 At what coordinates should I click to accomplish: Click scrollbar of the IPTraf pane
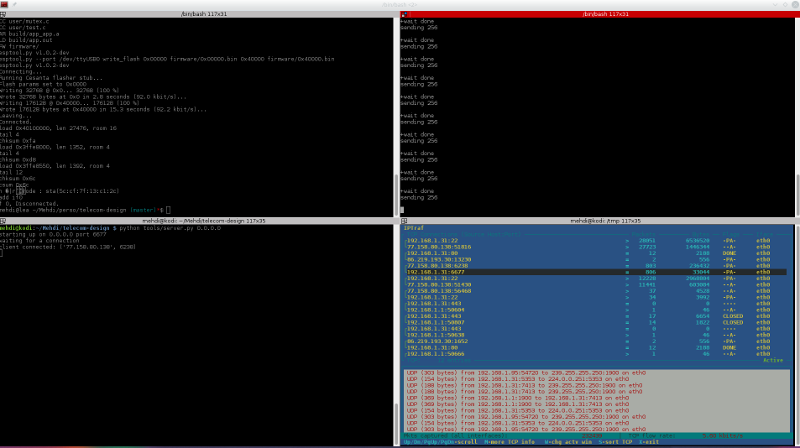click(797, 335)
